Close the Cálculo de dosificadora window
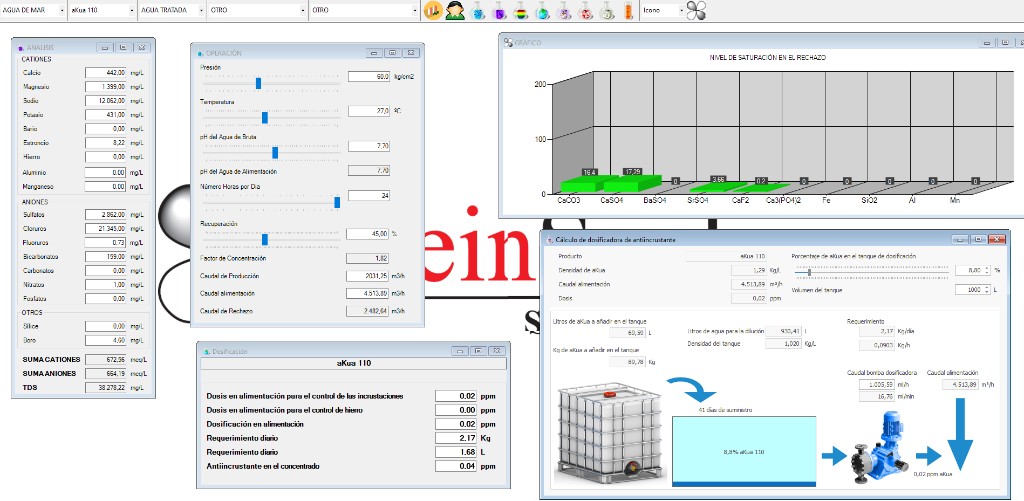Image resolution: width=1024 pixels, height=501 pixels. tap(997, 239)
